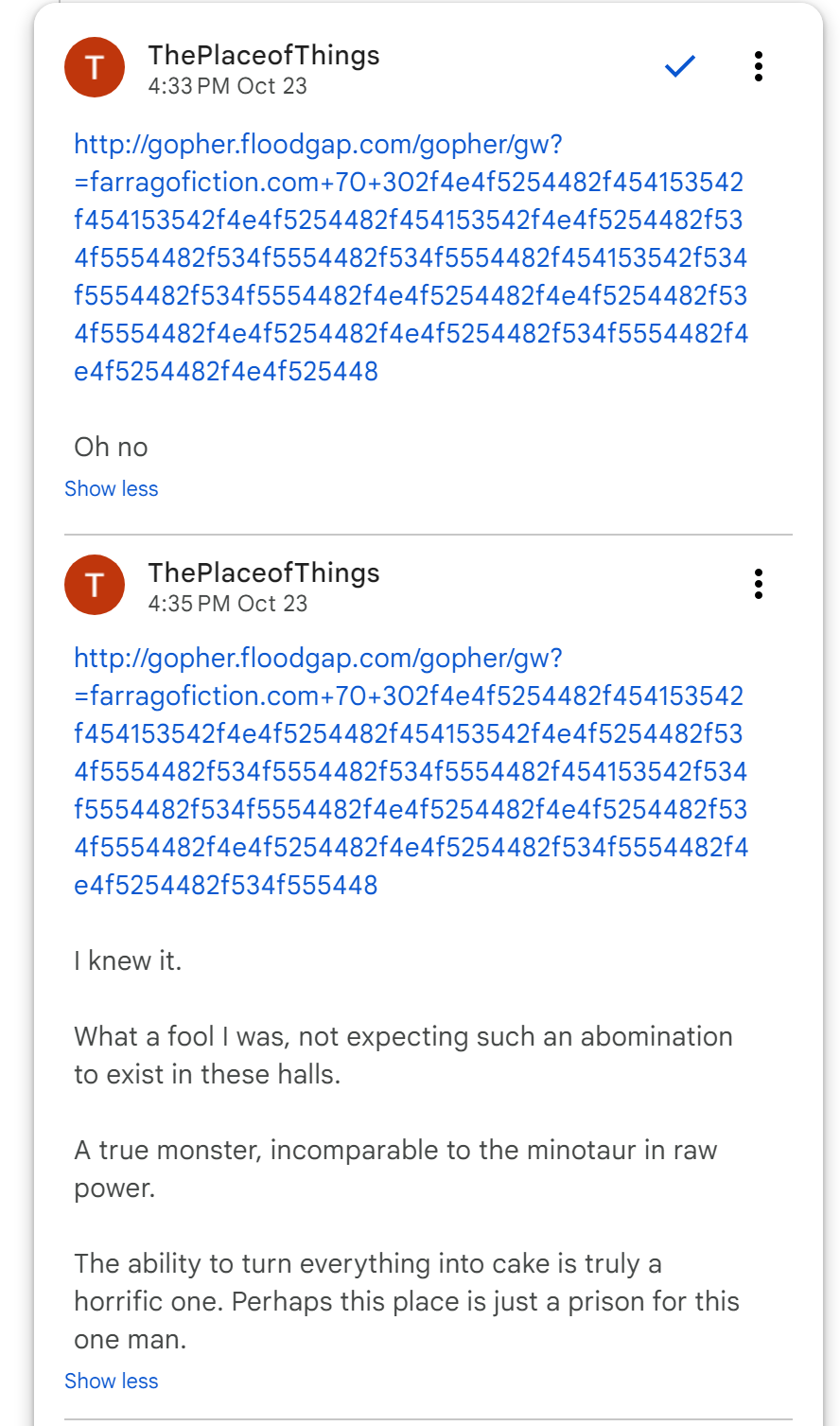The height and width of the screenshot is (1426, 840).
Task: Click the "What a fool I was" paragraph
Action: tap(403, 1055)
